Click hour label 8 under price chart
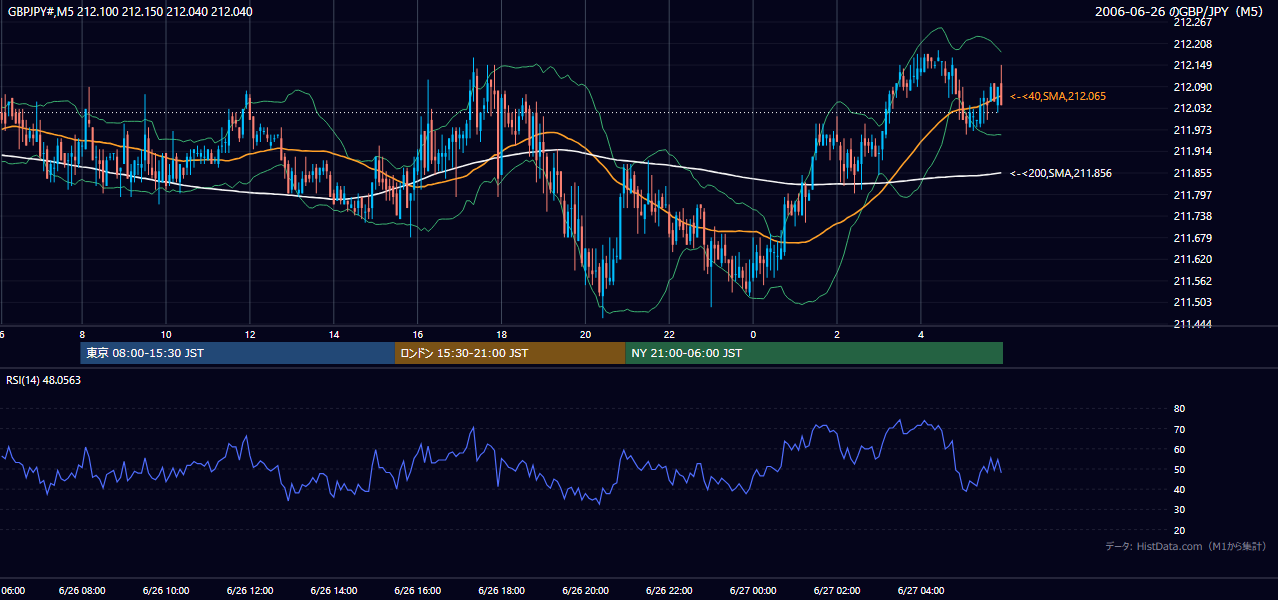This screenshot has width=1278, height=600. click(x=82, y=334)
